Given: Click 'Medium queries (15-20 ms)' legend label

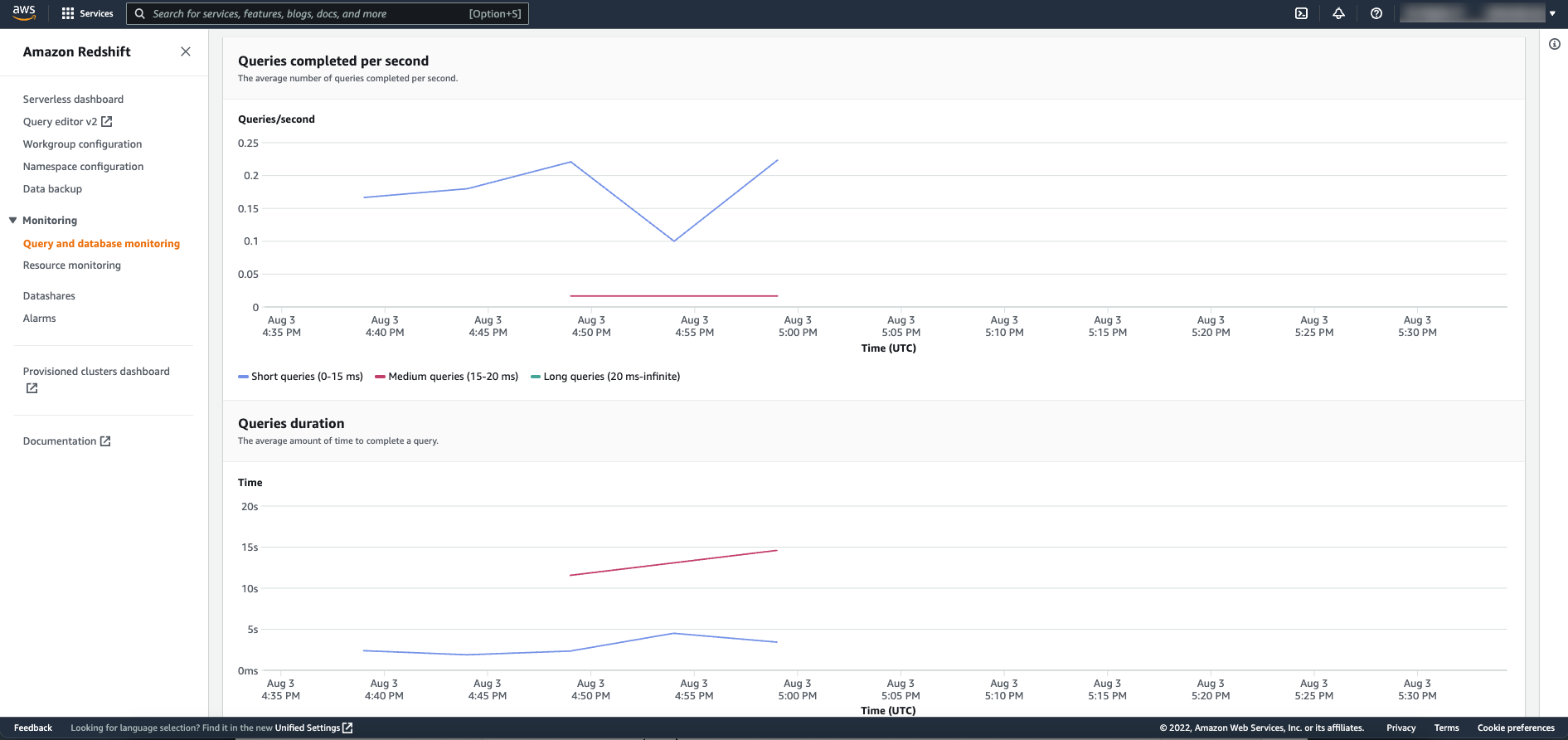Looking at the screenshot, I should coord(454,377).
